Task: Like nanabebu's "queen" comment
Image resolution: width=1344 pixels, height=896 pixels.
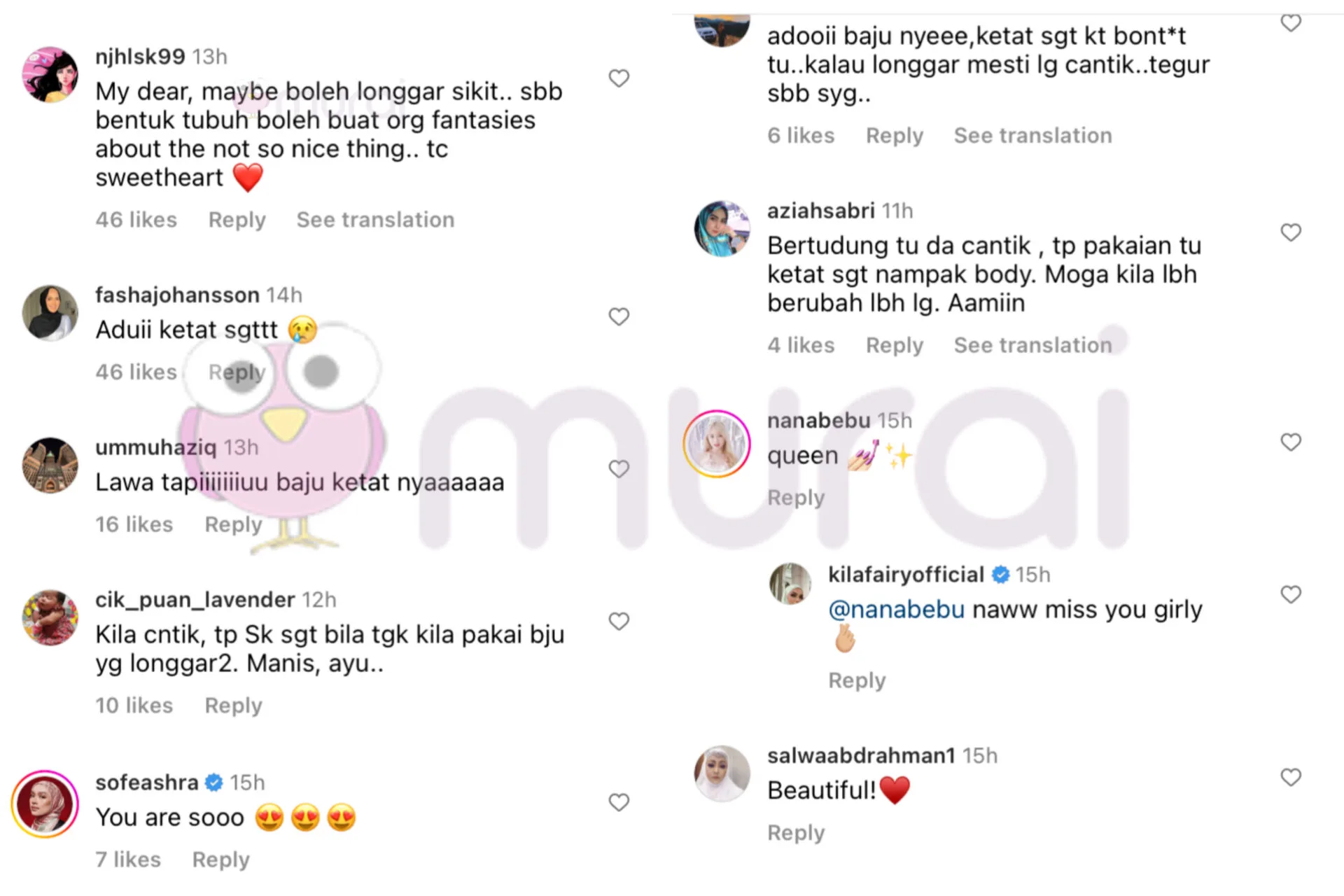Action: pos(1291,442)
